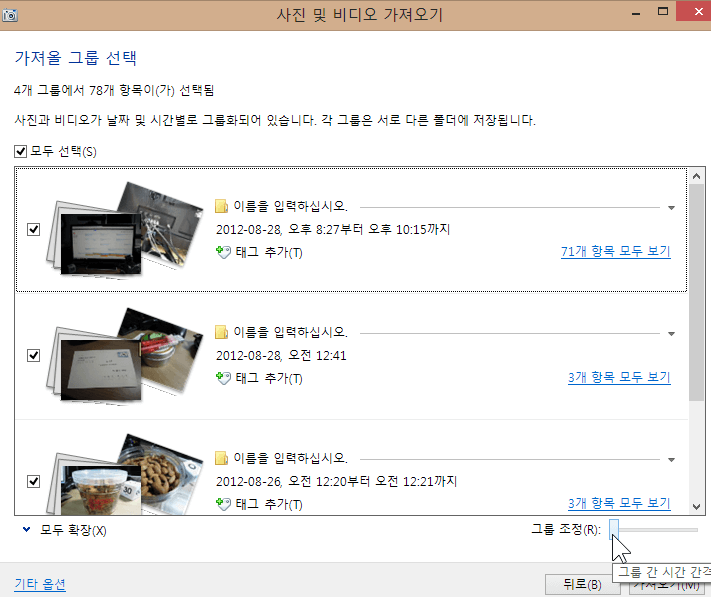Click the 그룹 조정(R) slider handle

(614, 529)
